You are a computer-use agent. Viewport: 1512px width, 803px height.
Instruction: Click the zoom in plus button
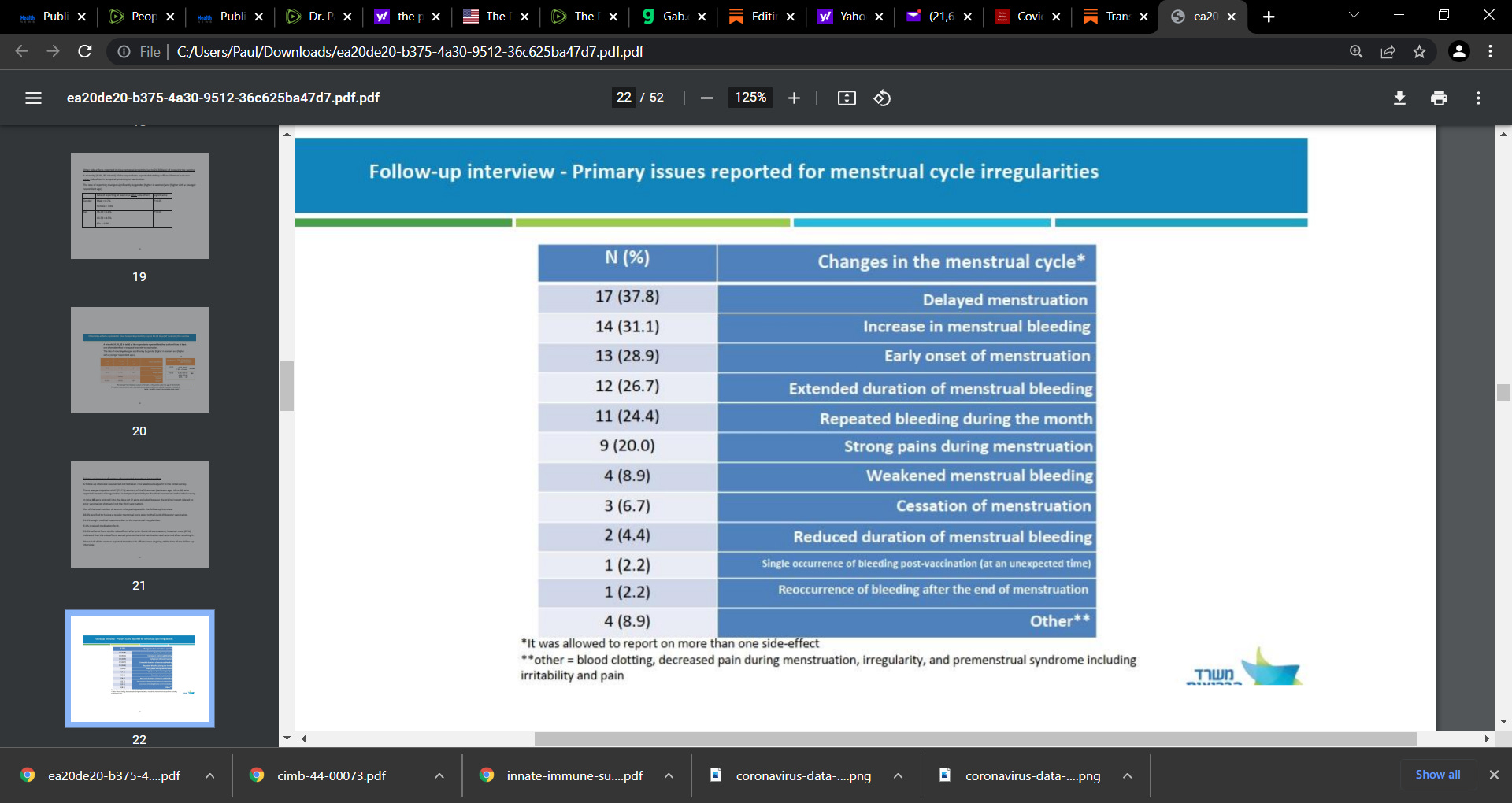click(794, 98)
